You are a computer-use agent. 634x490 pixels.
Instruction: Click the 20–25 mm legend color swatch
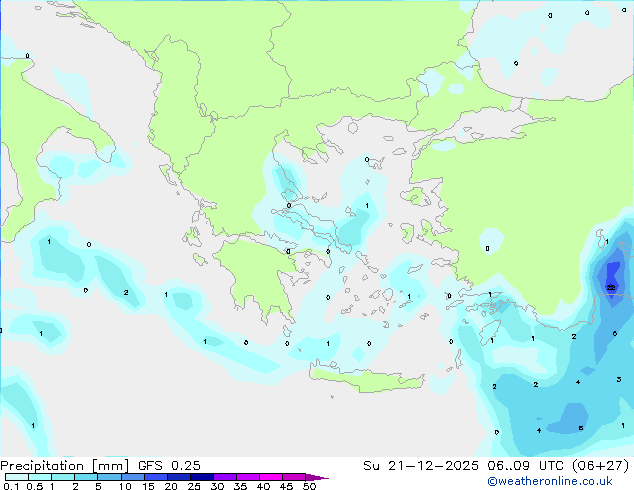pos(178,477)
